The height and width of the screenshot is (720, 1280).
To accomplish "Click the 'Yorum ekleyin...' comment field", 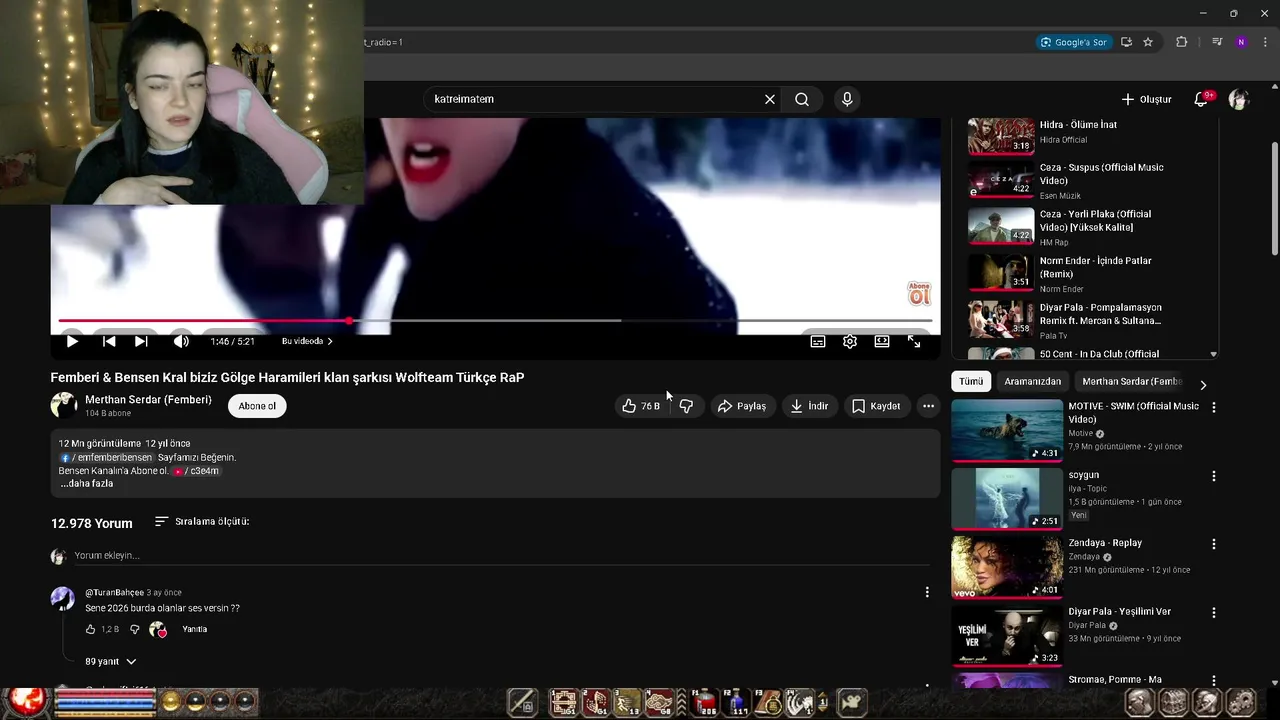I will [x=500, y=555].
